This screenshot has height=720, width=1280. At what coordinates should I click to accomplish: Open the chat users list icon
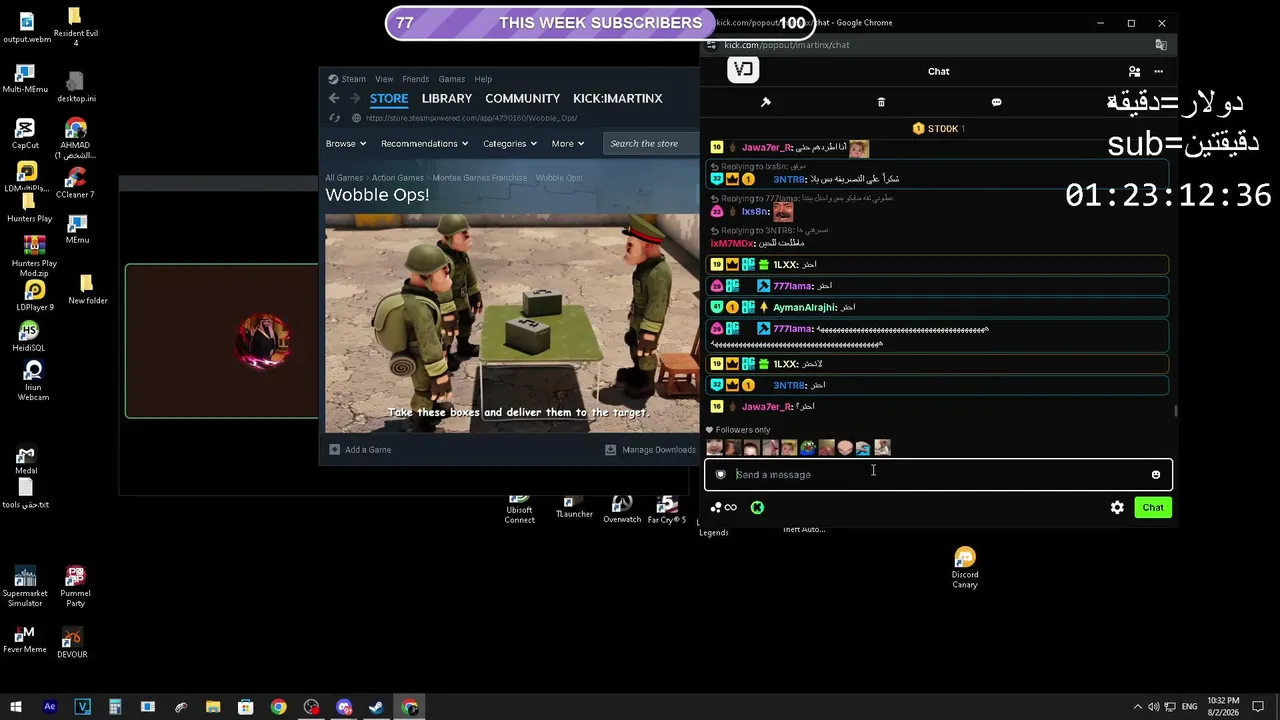1134,72
